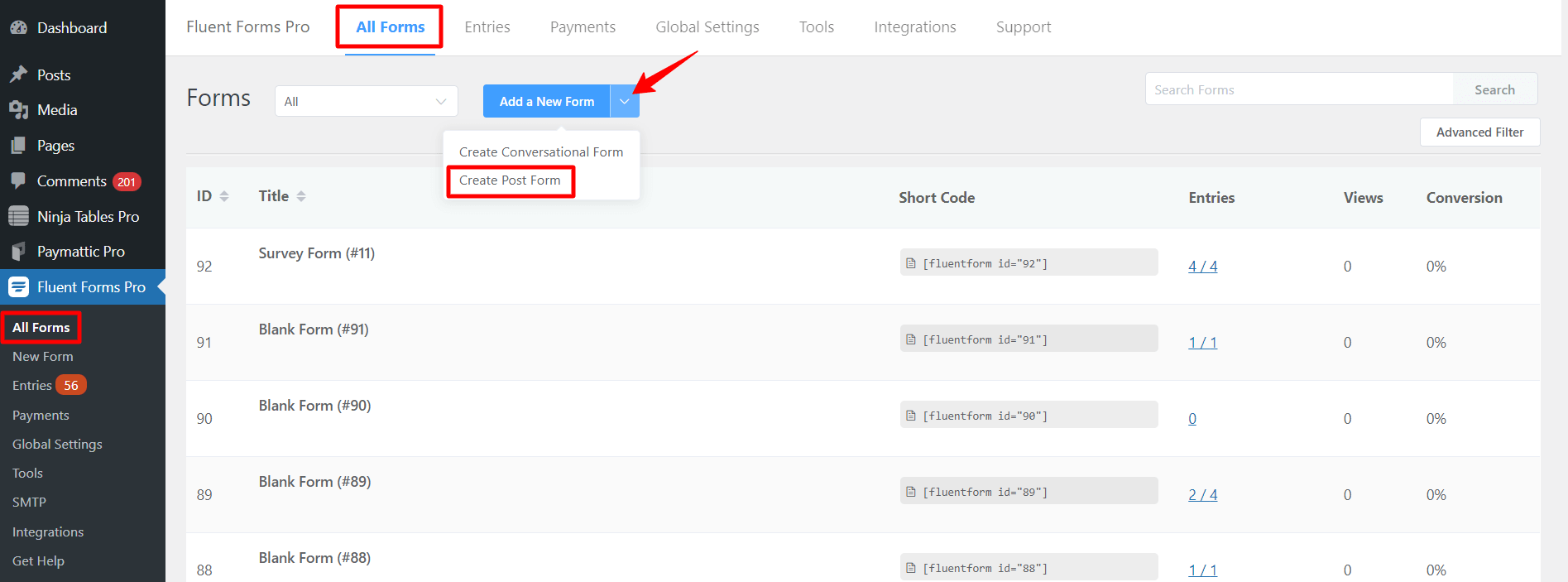Open the Tools top tab
Image resolution: width=1568 pixels, height=582 pixels.
pos(817,27)
